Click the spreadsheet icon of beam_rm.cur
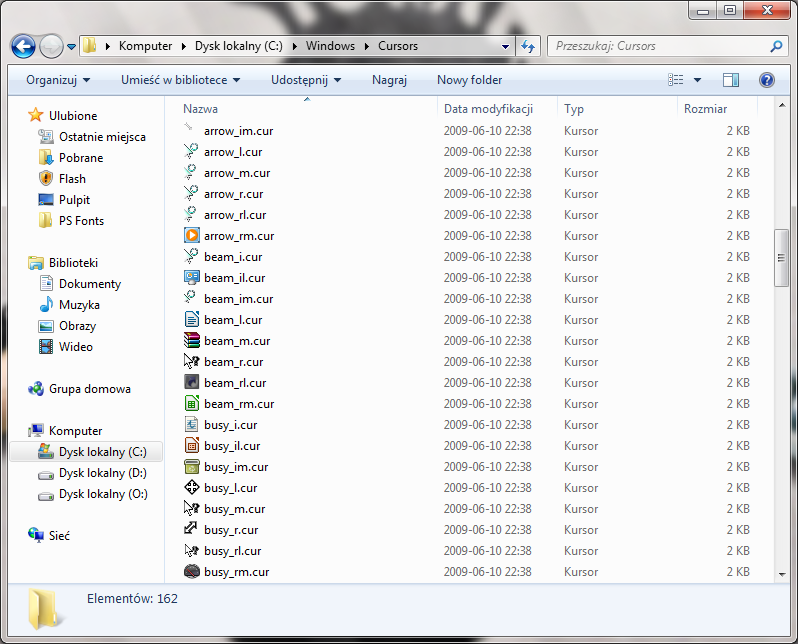 pos(191,403)
